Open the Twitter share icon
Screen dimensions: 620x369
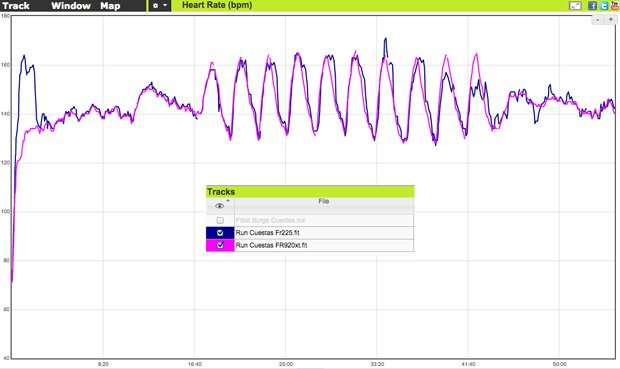[x=604, y=6]
